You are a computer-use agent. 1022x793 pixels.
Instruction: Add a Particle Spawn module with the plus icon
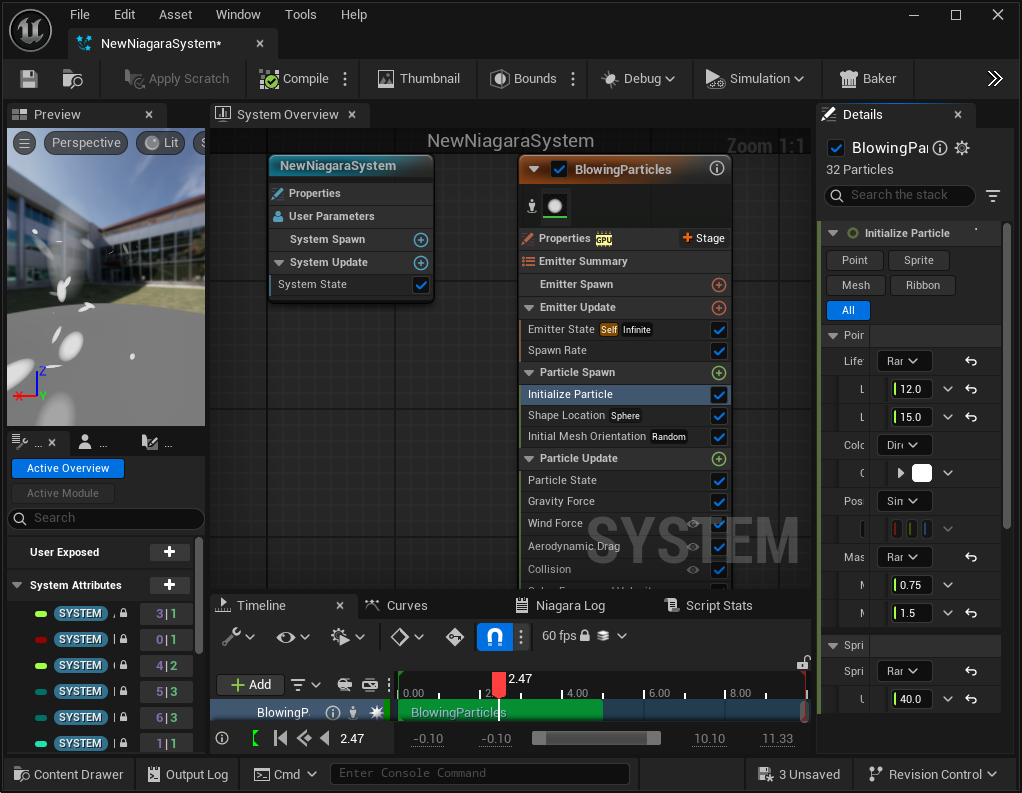719,373
